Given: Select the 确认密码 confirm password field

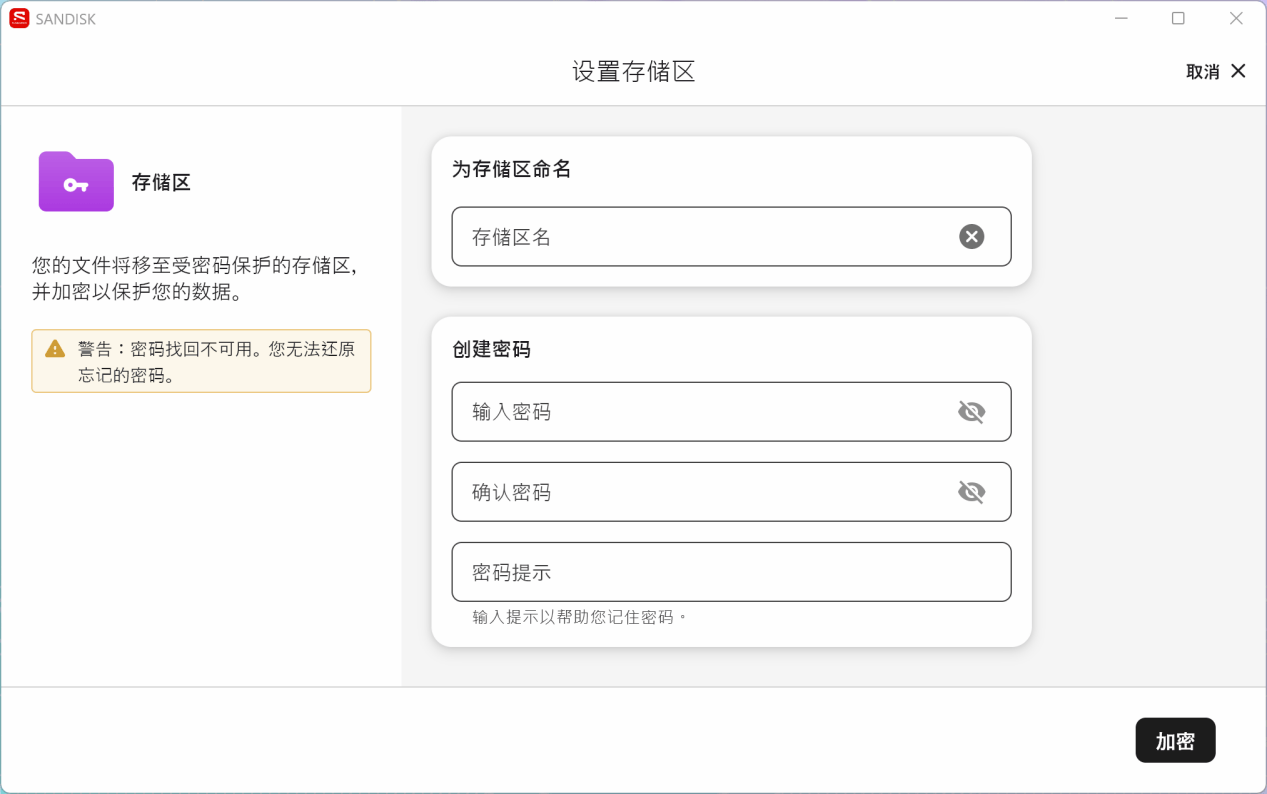Looking at the screenshot, I should (x=700, y=492).
